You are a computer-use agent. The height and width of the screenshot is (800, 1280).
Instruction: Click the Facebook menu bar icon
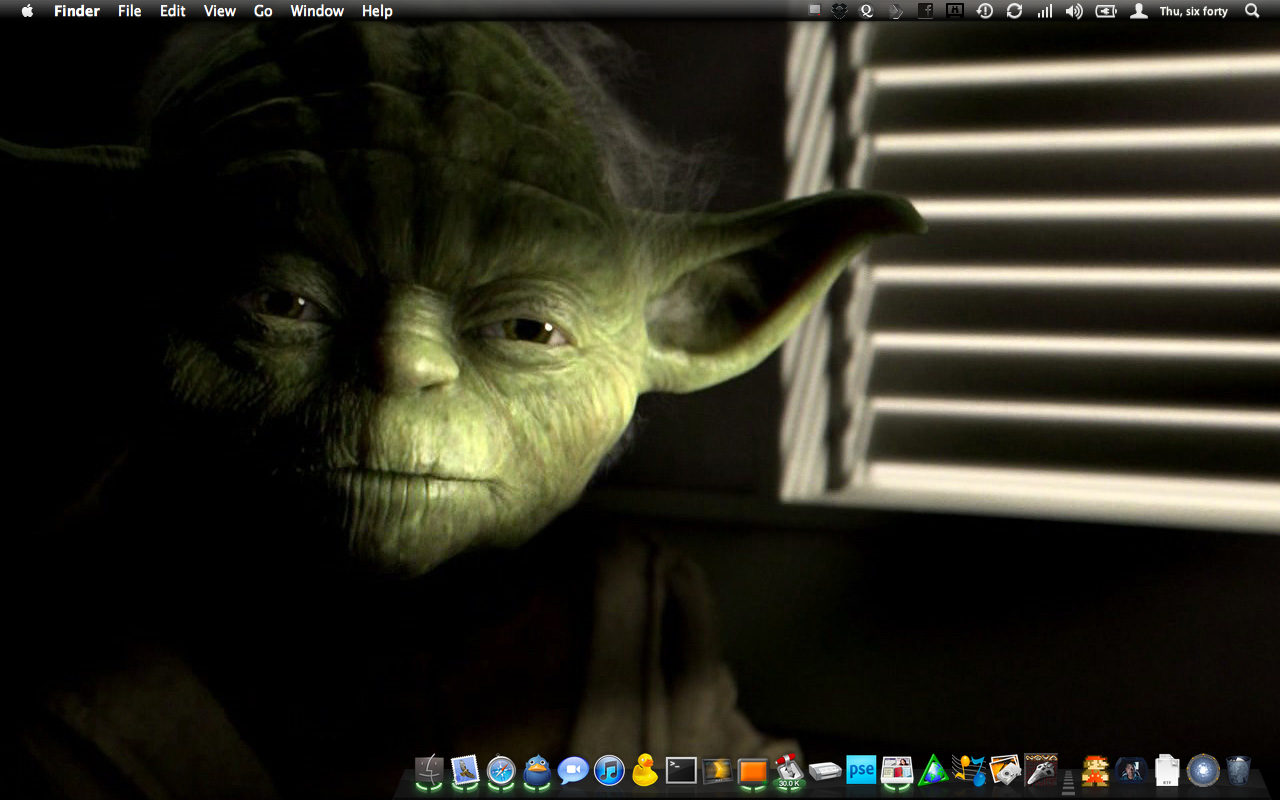click(926, 11)
